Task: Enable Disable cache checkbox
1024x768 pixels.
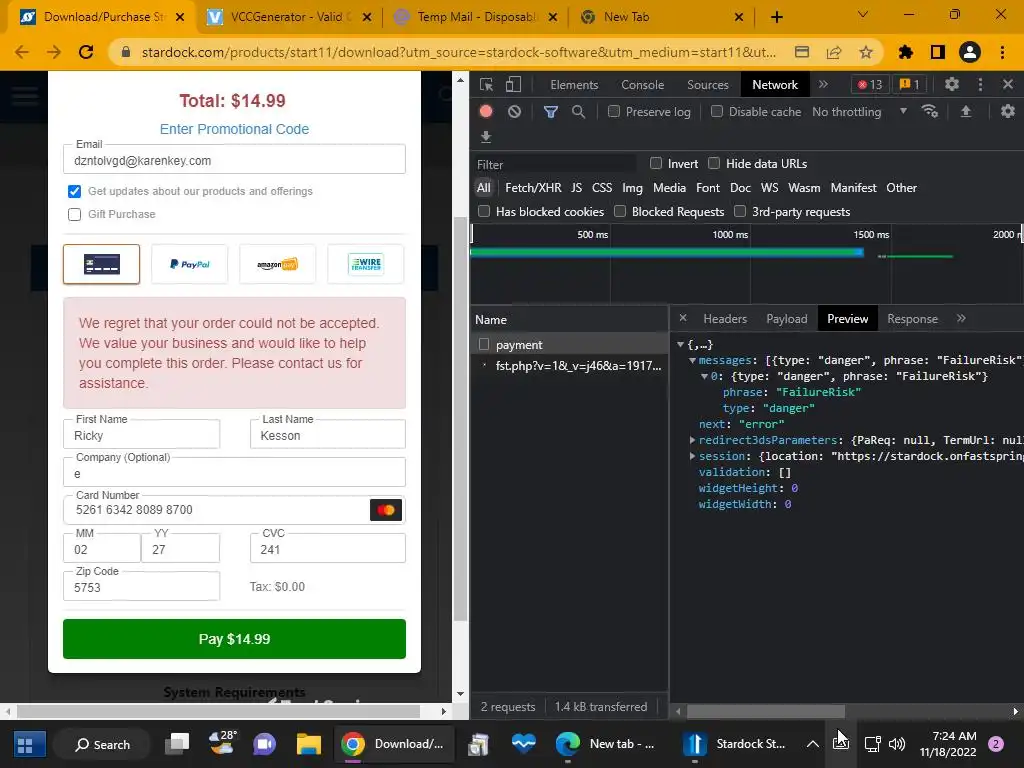Action: (717, 112)
